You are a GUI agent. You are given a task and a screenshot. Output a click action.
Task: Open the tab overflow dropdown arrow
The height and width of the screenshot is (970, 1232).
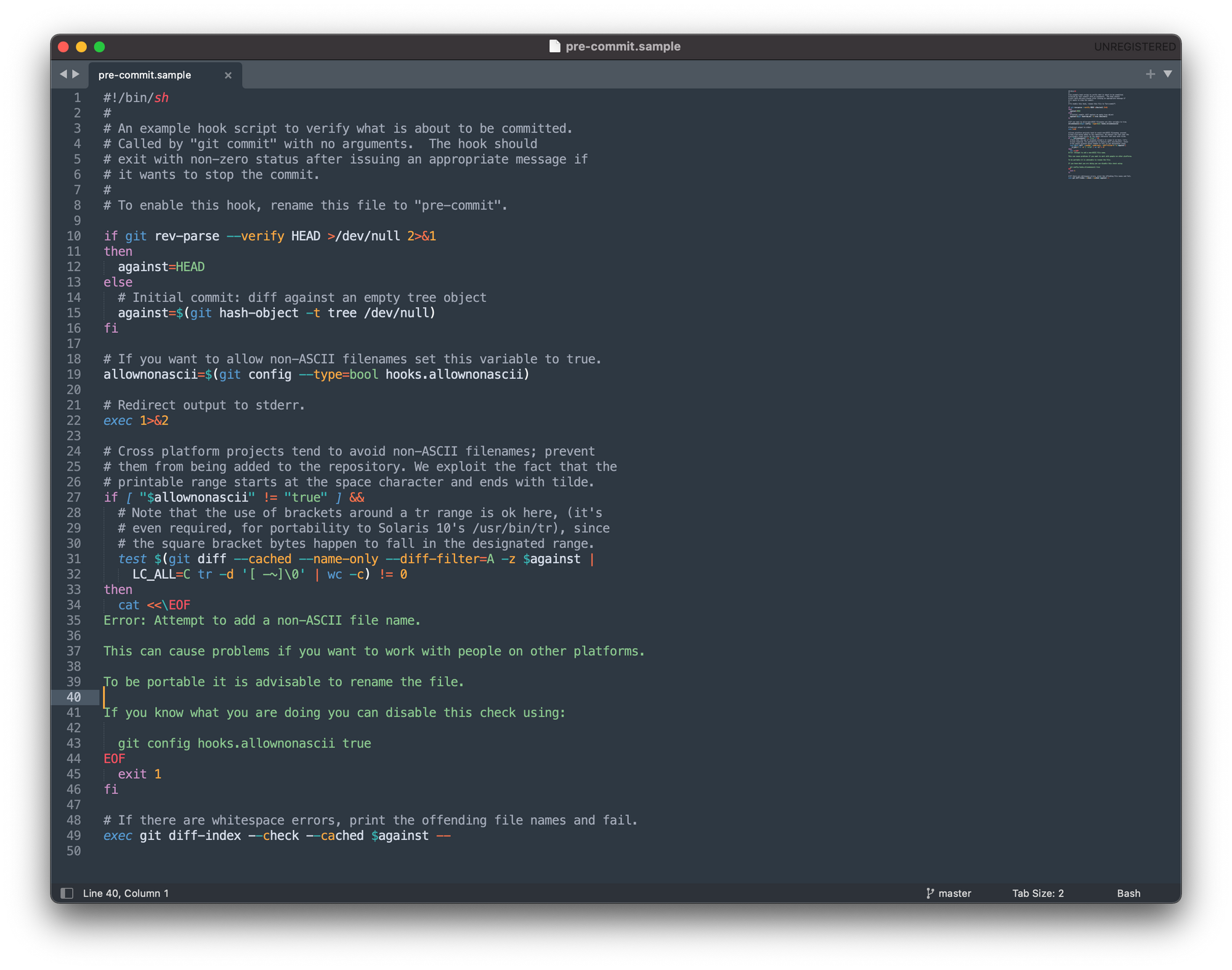(1168, 73)
